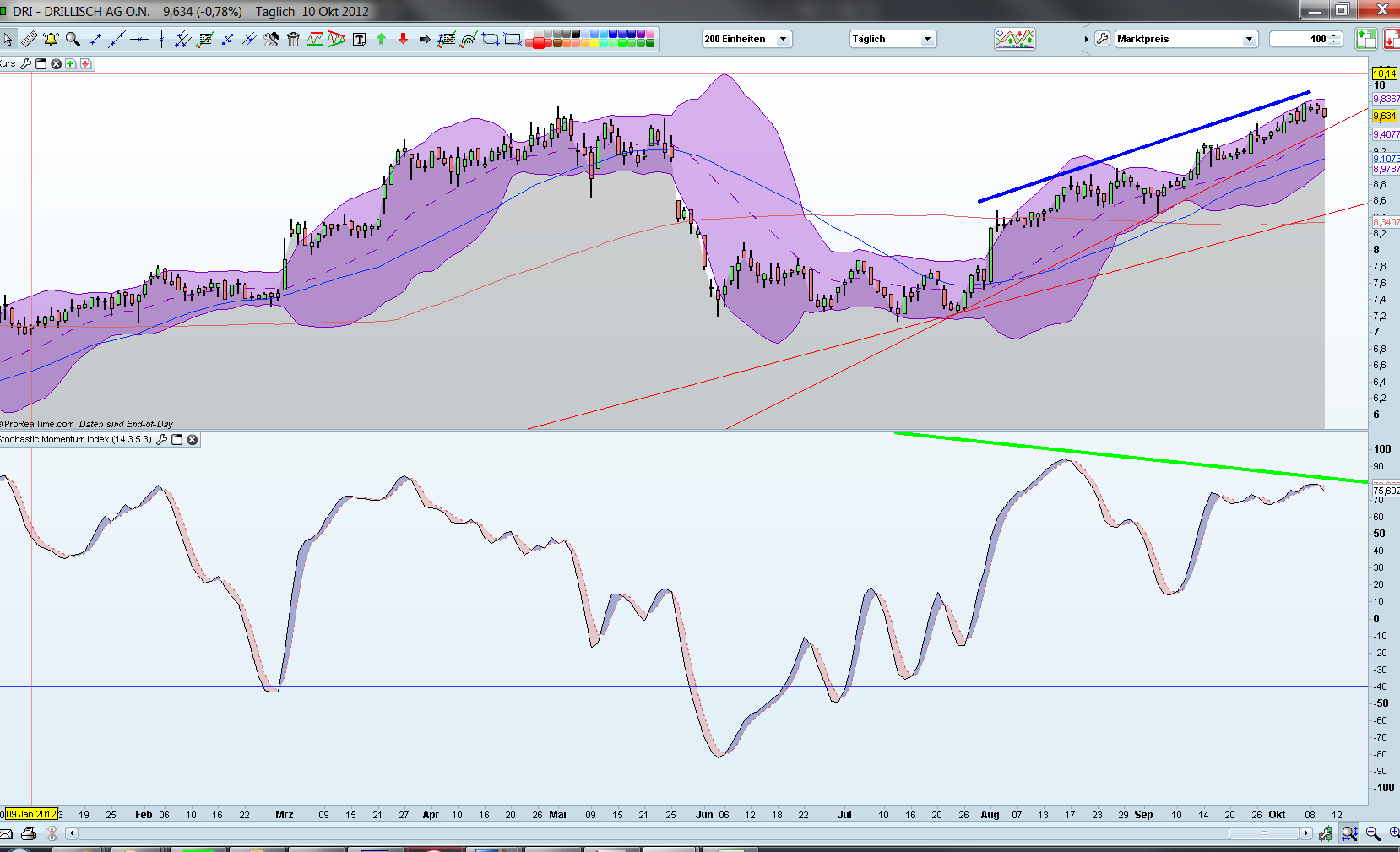
Task: Click the '09 Jan 2012' date label
Action: [32, 815]
